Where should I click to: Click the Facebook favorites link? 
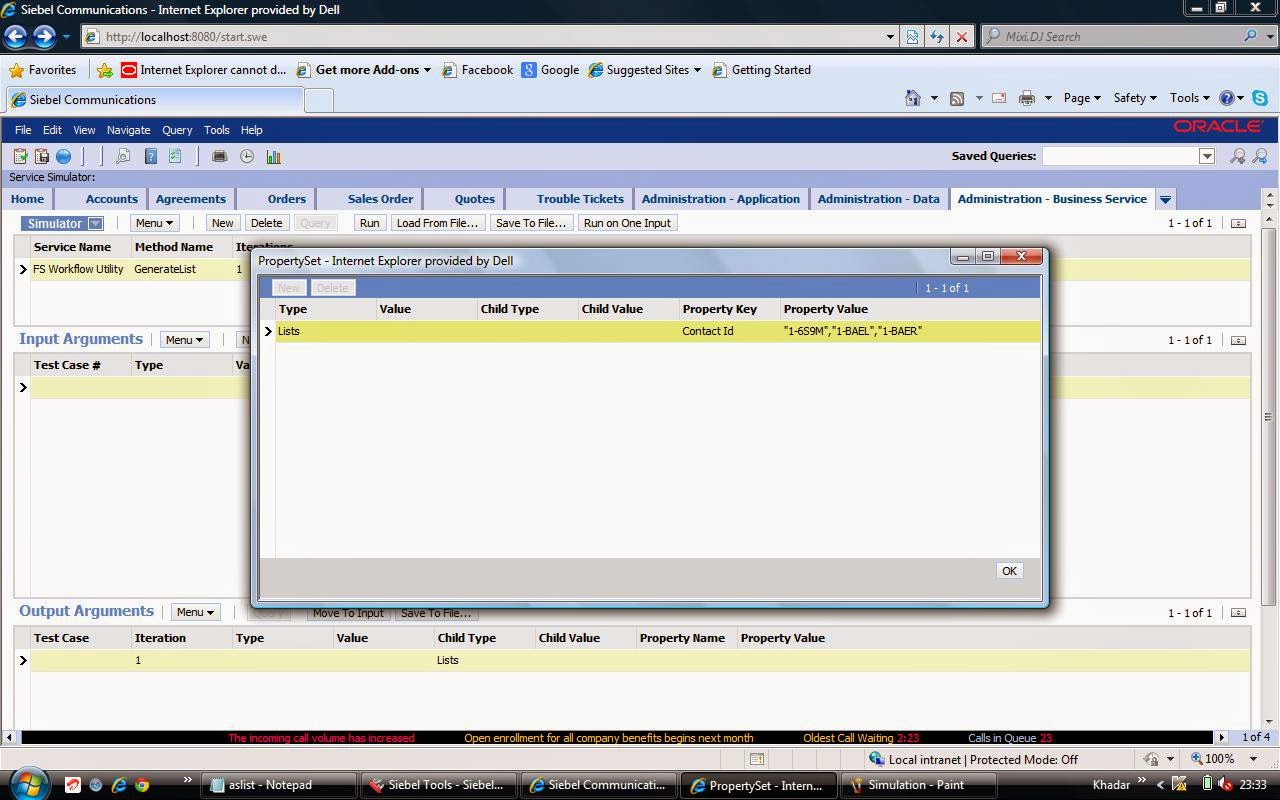[478, 70]
